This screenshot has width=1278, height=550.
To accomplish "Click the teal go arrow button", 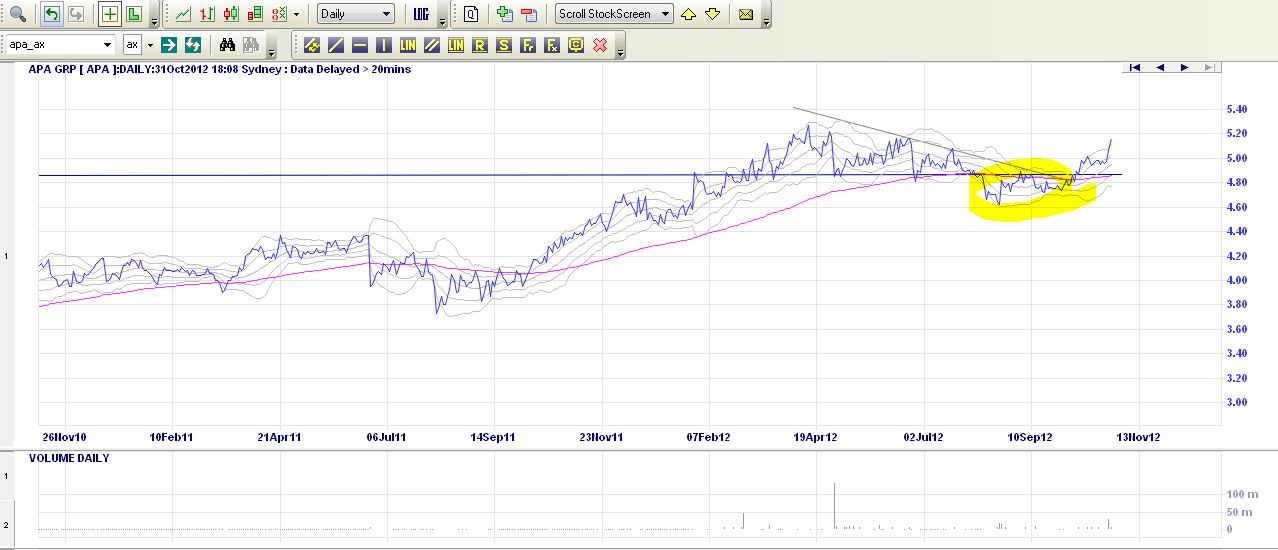I will [169, 44].
